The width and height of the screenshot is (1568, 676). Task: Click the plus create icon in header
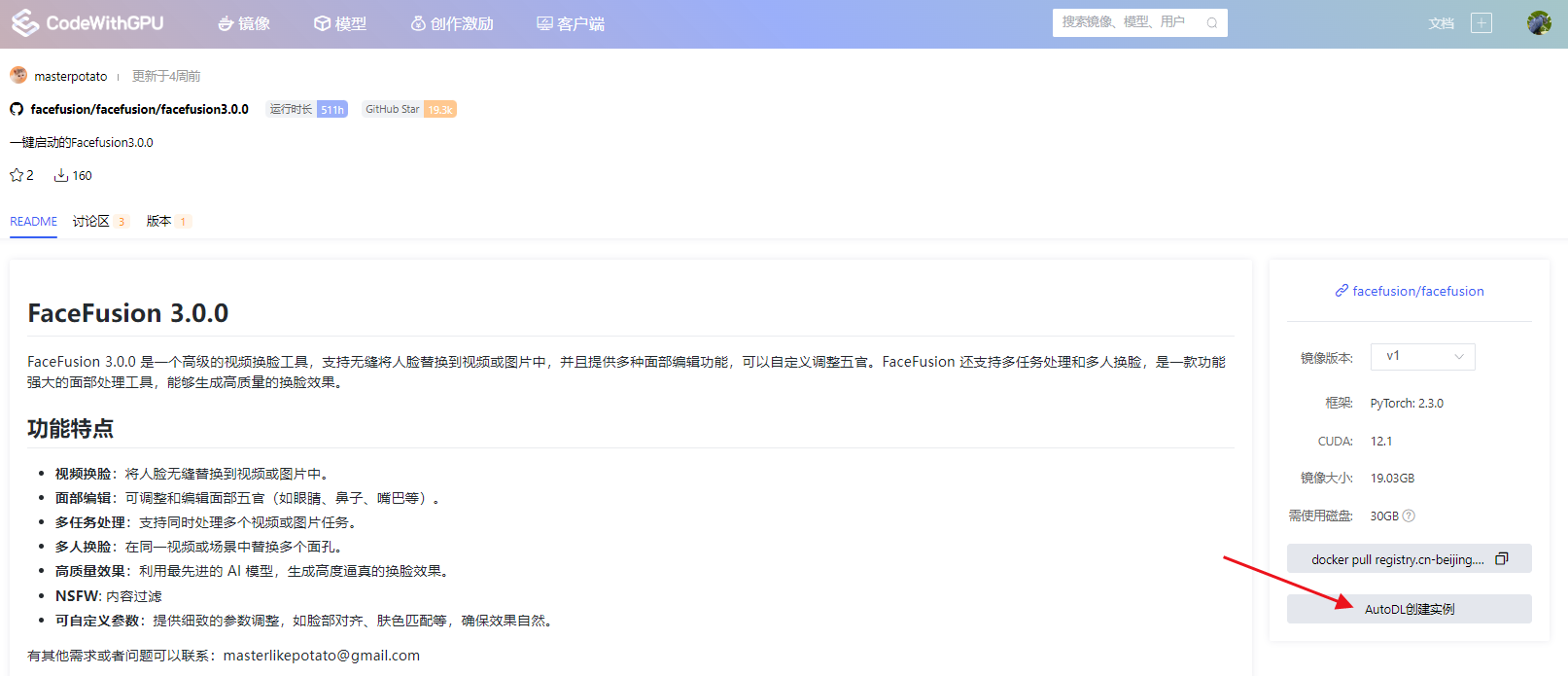click(1481, 23)
